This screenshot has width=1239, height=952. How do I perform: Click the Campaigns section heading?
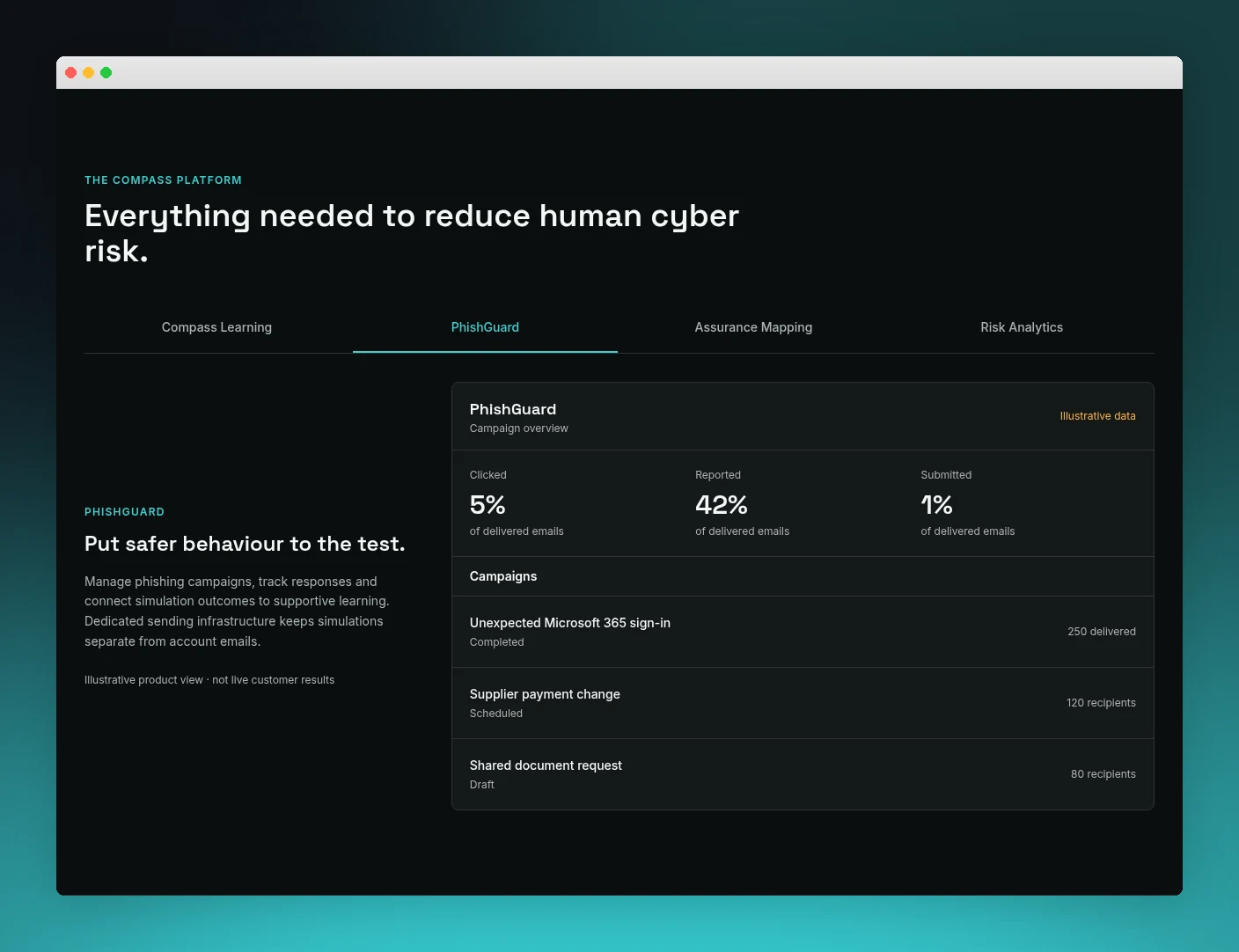[x=503, y=576]
